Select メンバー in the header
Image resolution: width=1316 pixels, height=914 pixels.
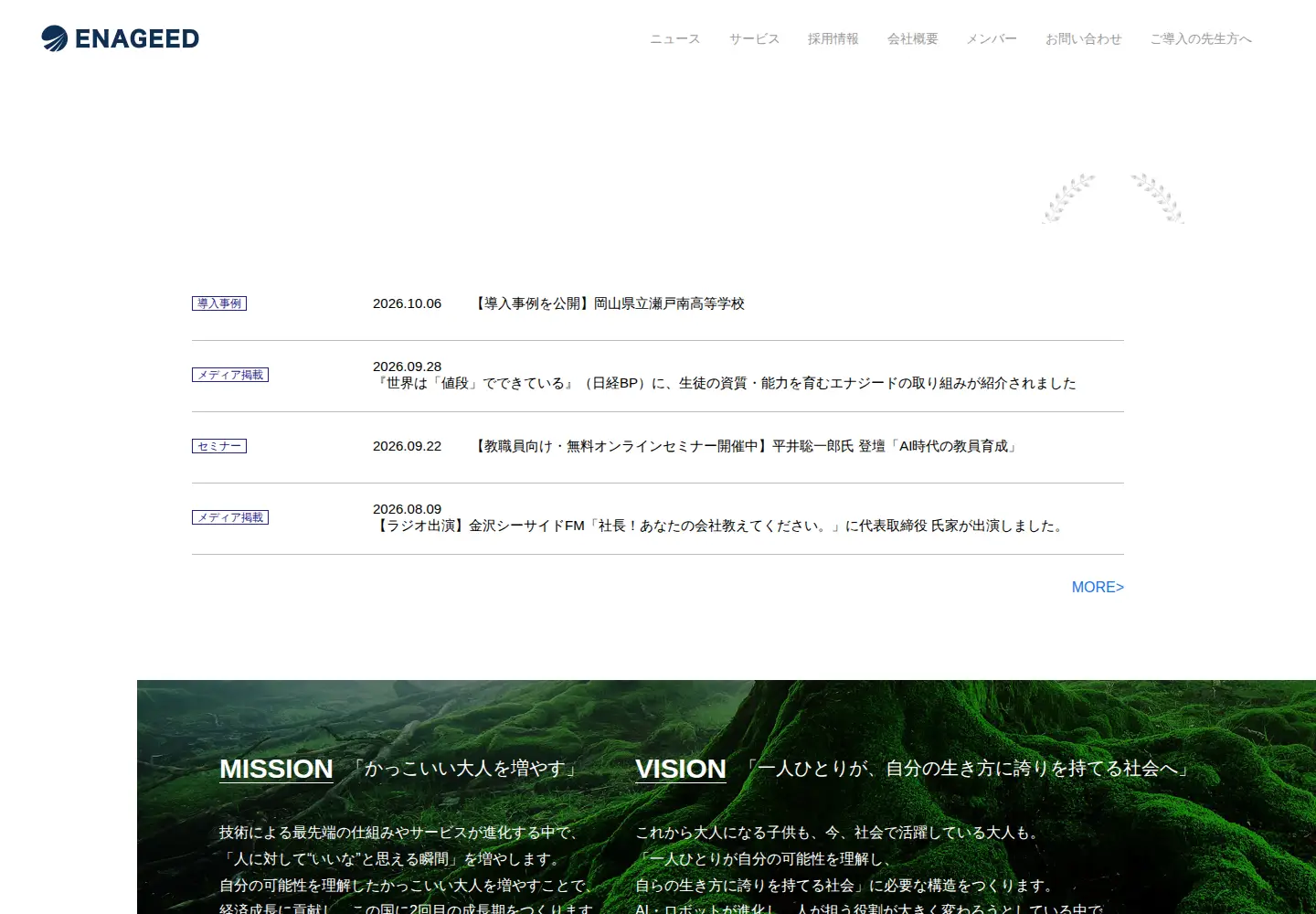click(x=992, y=38)
